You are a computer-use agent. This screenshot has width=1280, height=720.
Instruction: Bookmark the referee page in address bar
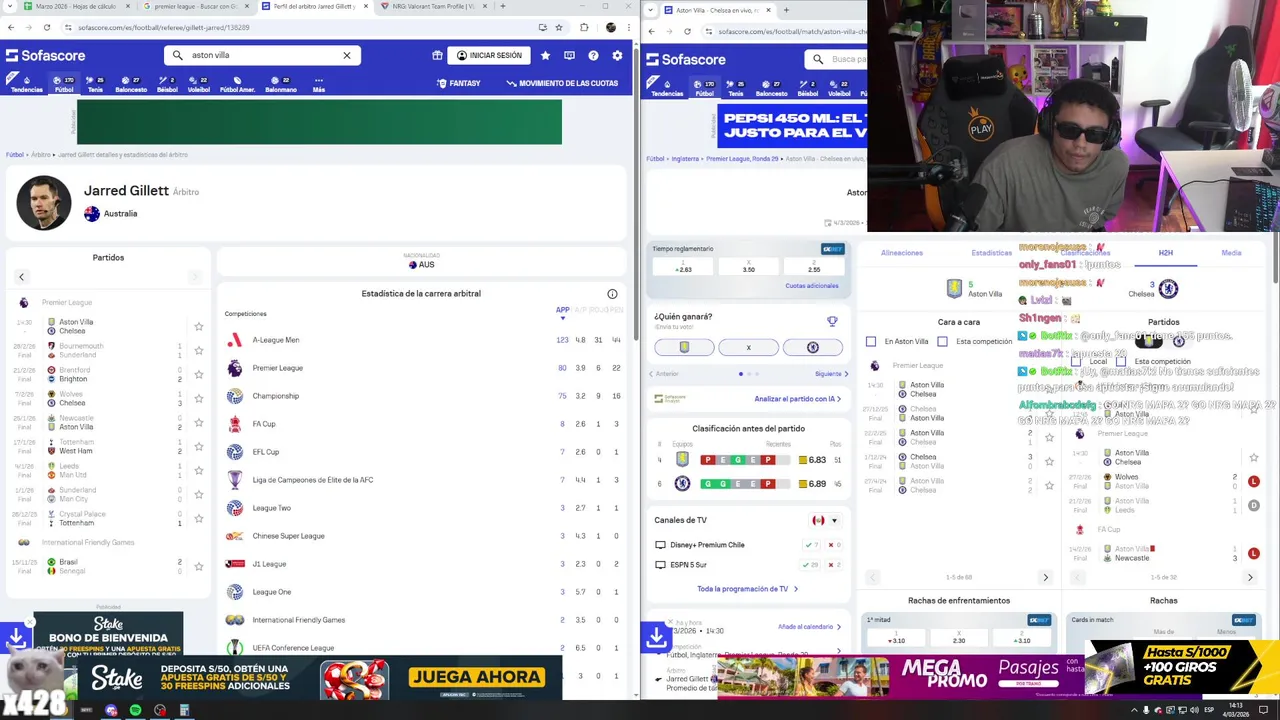(x=559, y=27)
